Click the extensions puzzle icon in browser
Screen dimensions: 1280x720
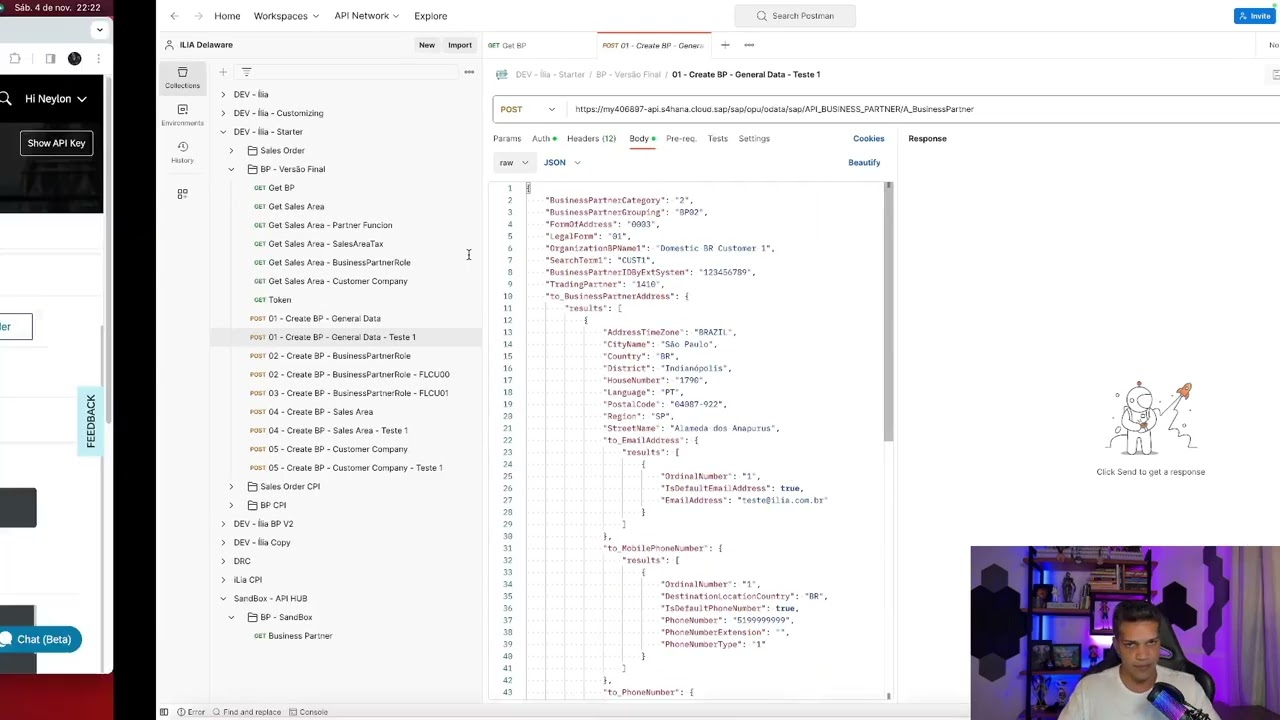point(15,59)
